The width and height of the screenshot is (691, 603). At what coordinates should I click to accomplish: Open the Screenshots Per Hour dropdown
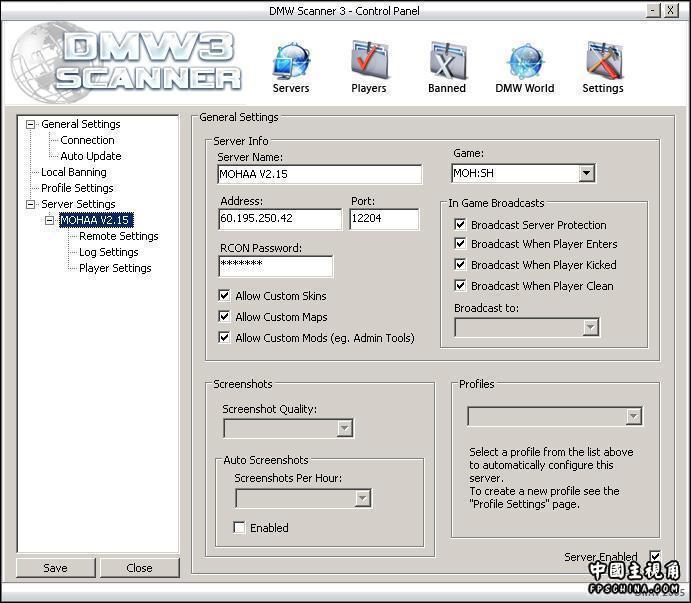(x=304, y=499)
